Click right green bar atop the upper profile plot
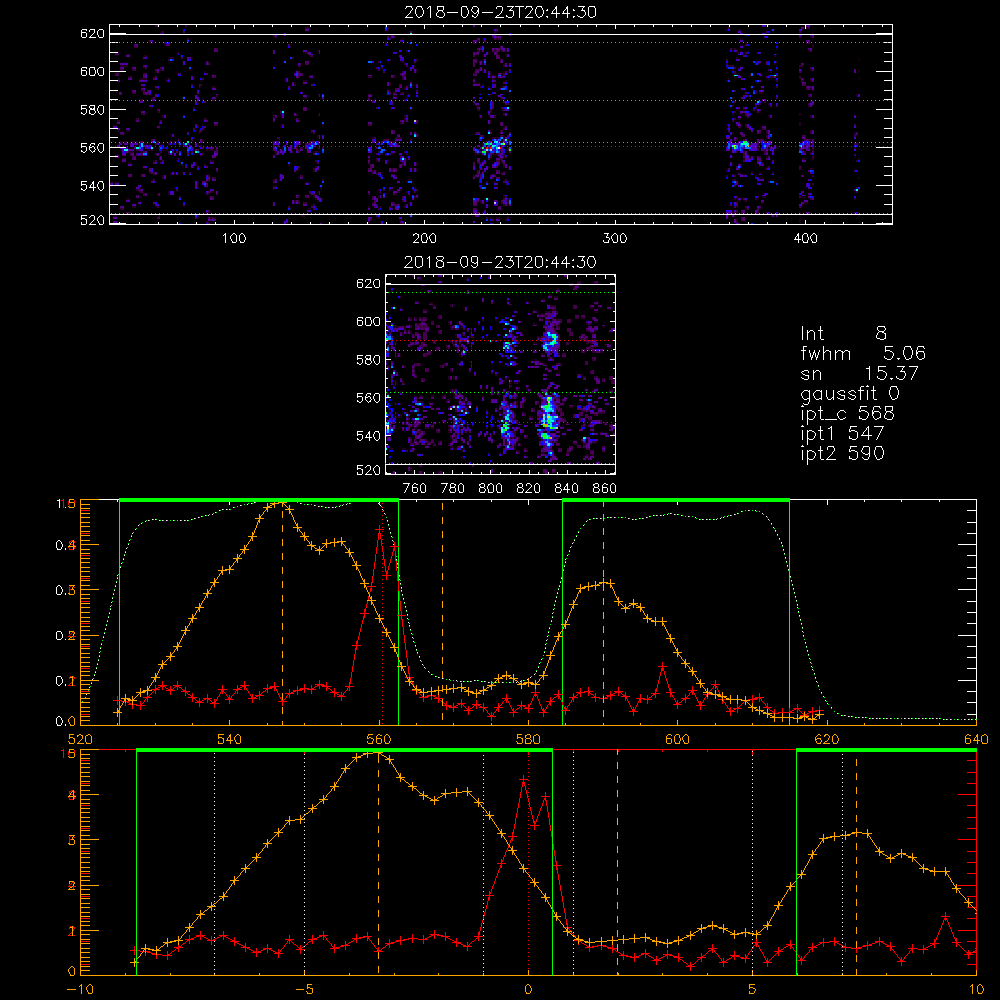The height and width of the screenshot is (1000, 1000). click(x=676, y=501)
